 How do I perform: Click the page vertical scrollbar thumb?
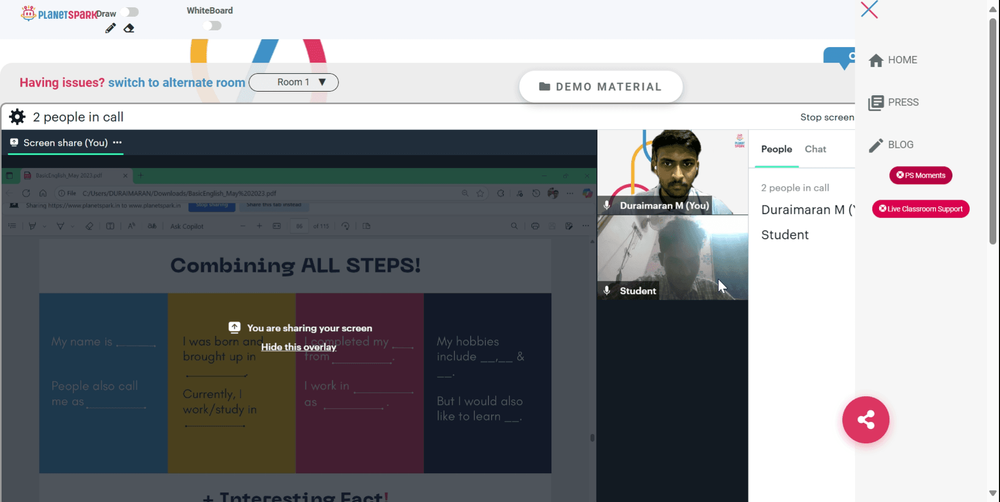coord(992,131)
